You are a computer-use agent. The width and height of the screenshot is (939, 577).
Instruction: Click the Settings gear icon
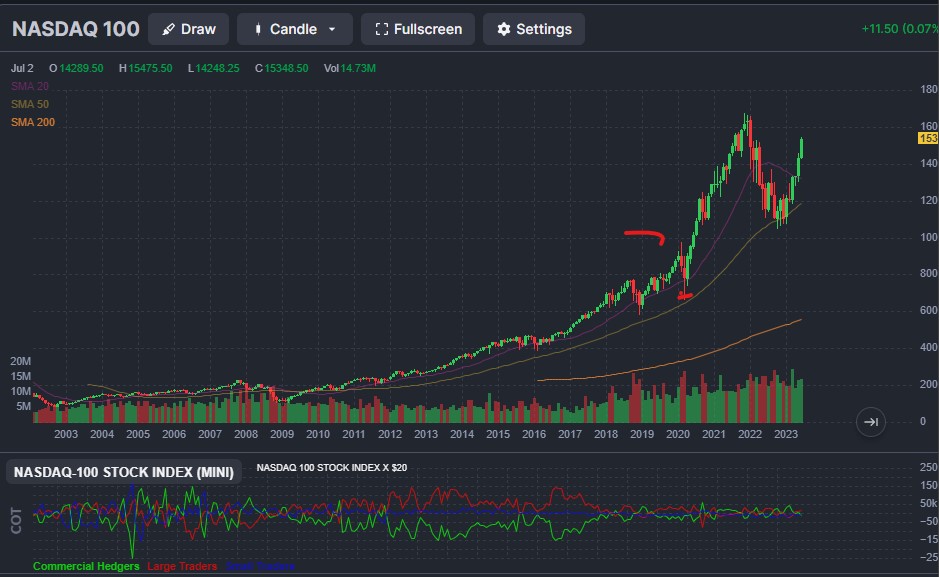[x=503, y=29]
